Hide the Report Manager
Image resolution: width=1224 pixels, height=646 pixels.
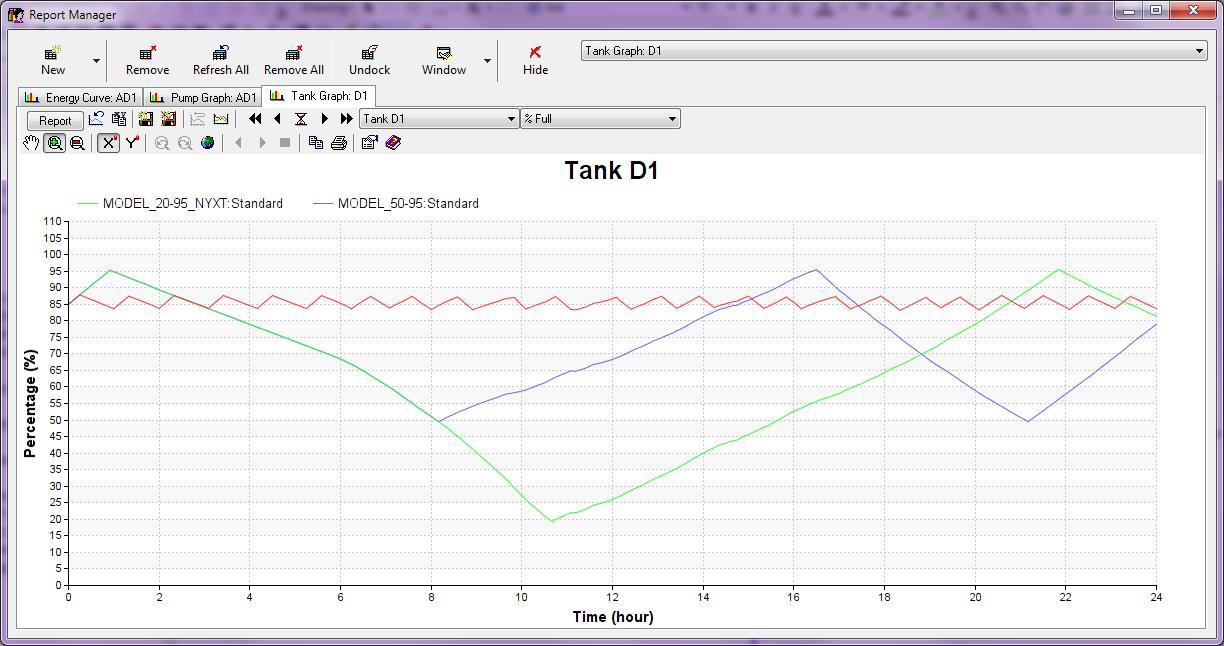(536, 60)
